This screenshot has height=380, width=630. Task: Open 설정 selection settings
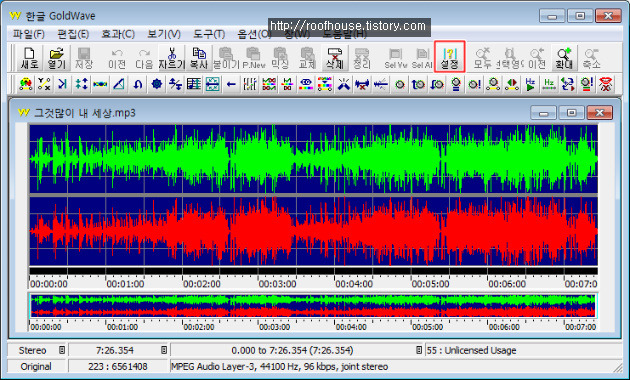(450, 57)
